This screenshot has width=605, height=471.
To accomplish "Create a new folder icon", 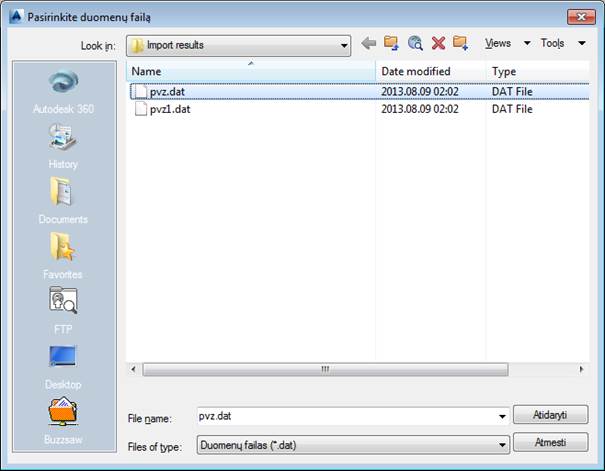I will click(460, 43).
